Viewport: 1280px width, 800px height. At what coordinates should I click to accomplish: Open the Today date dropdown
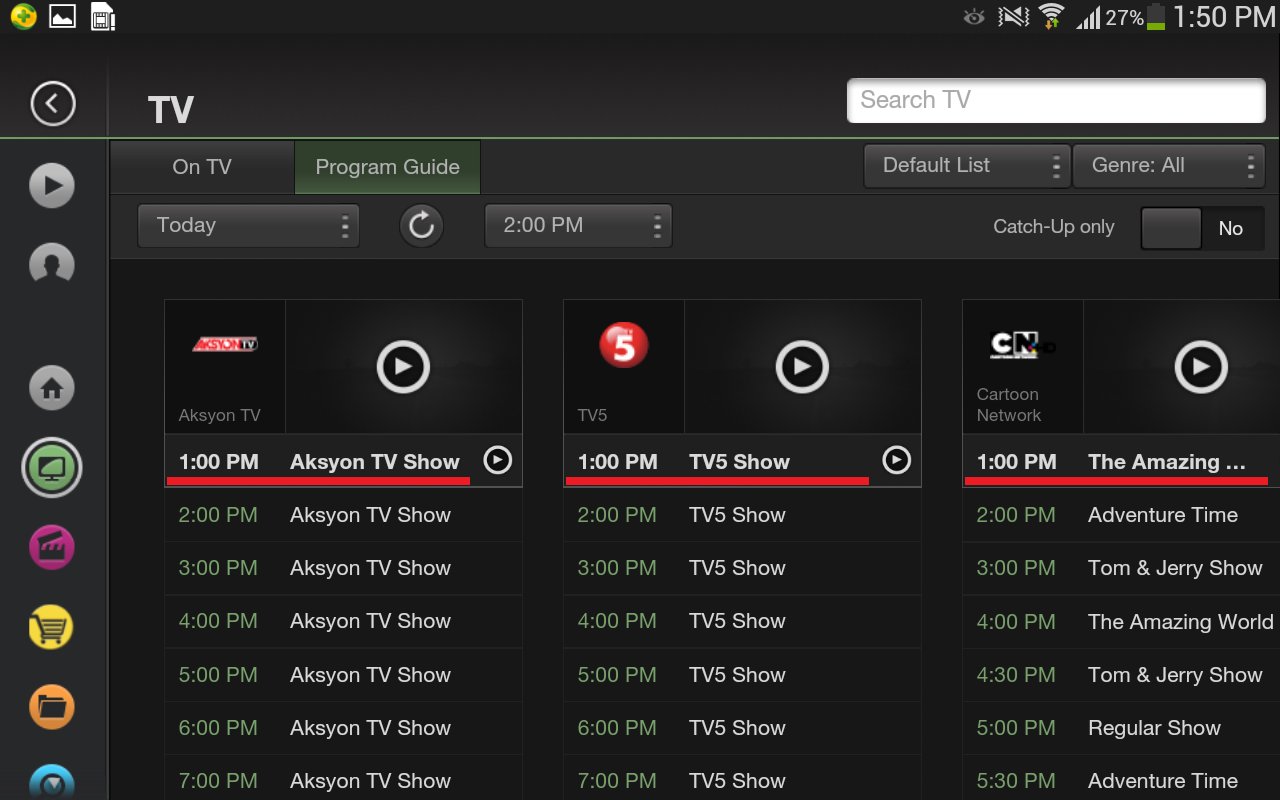248,225
